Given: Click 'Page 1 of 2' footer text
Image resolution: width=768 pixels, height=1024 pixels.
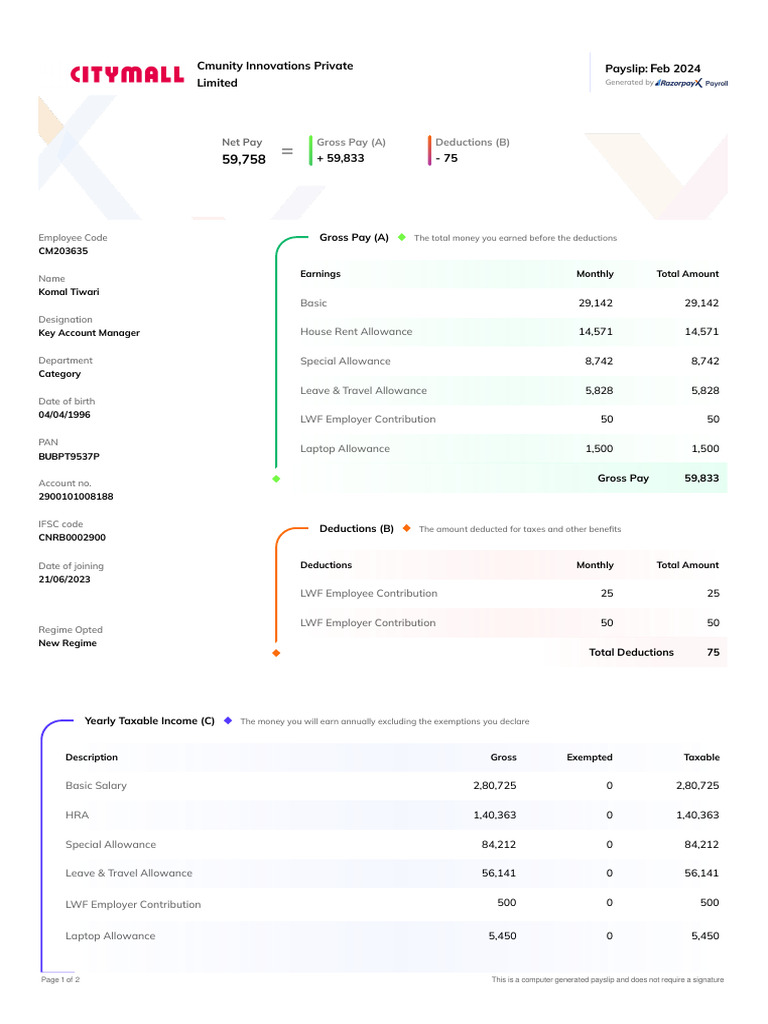Looking at the screenshot, I should point(60,980).
